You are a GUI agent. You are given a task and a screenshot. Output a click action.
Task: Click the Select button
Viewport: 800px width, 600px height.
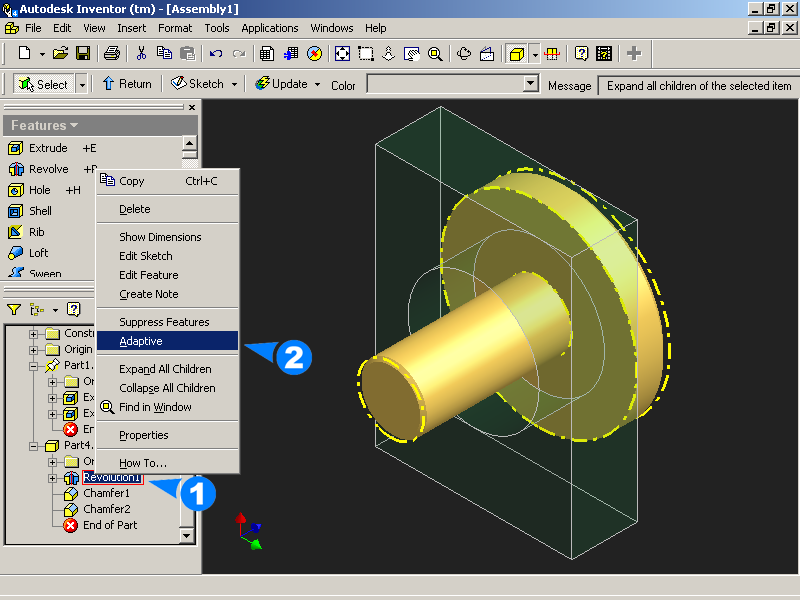[x=44, y=84]
